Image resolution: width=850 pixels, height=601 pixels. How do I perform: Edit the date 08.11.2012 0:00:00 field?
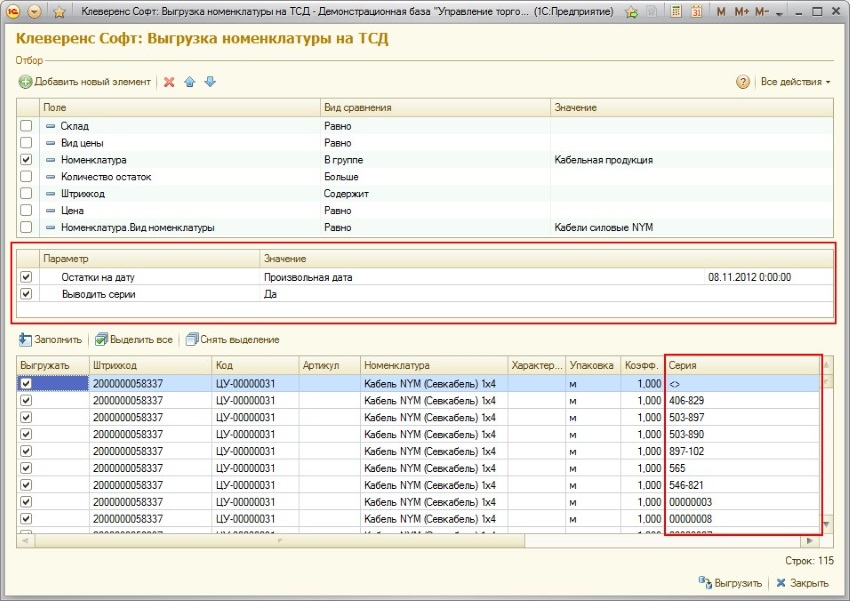(768, 277)
